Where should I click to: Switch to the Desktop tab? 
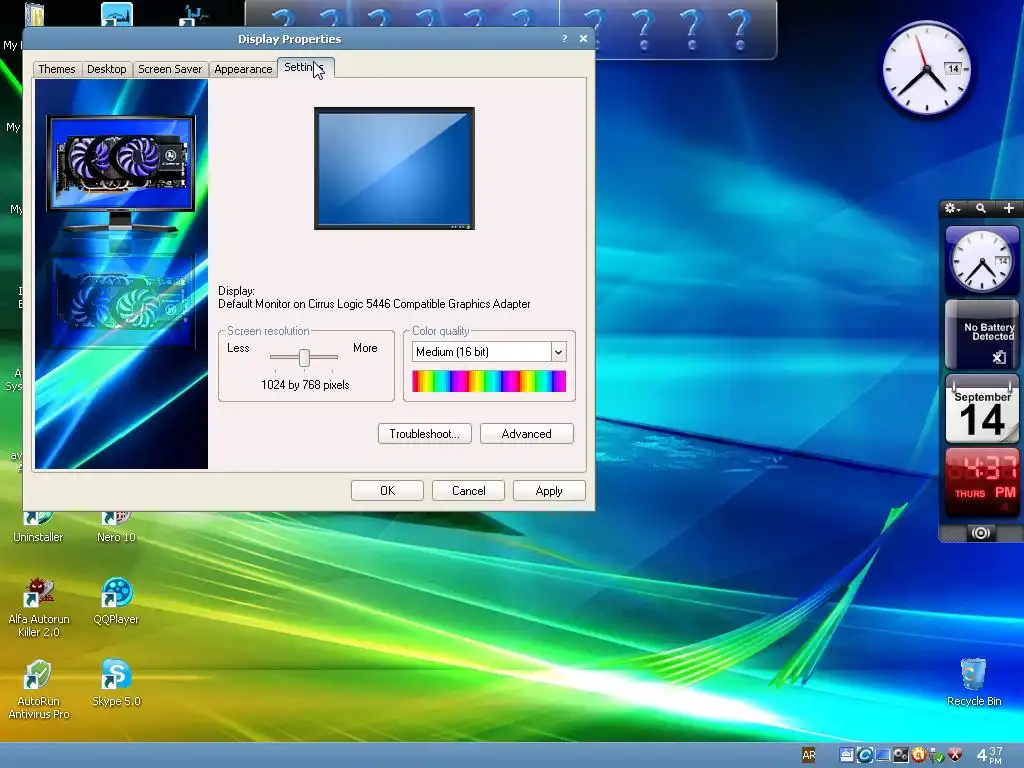(106, 69)
